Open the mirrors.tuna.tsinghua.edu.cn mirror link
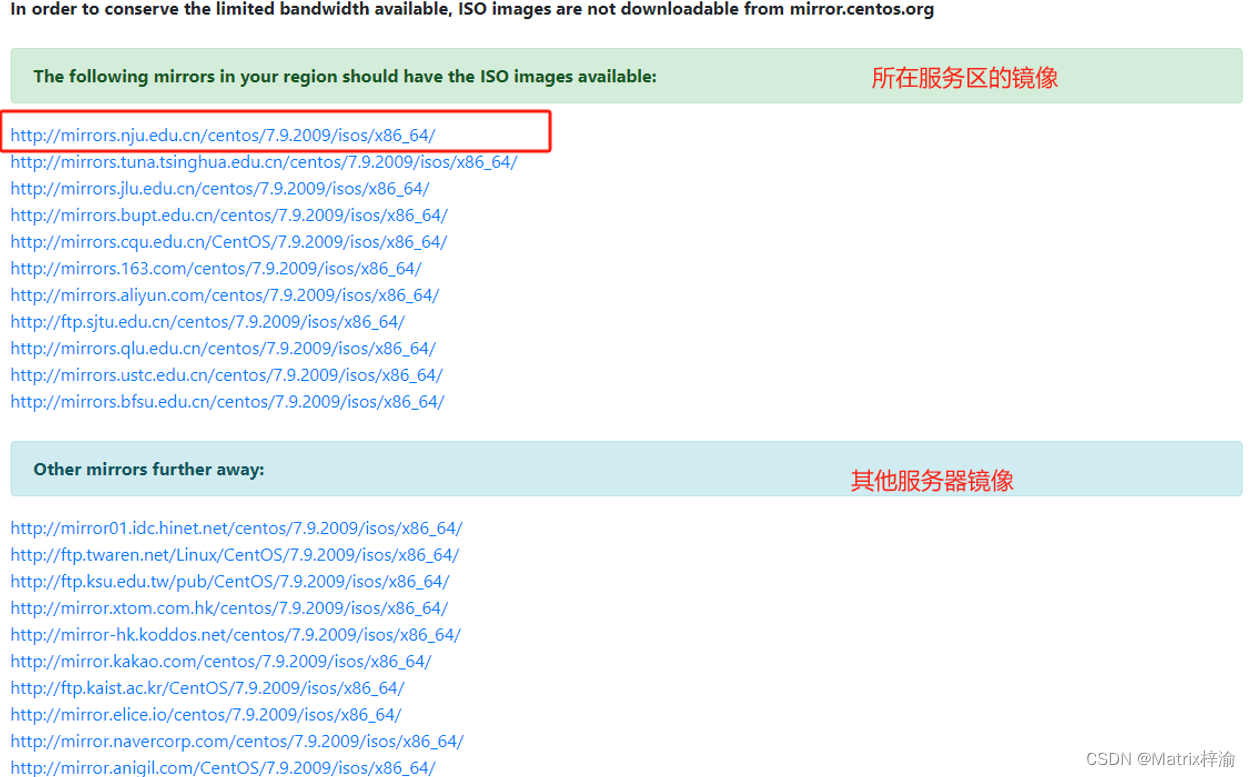Image resolution: width=1251 pixels, height=777 pixels. [x=264, y=161]
